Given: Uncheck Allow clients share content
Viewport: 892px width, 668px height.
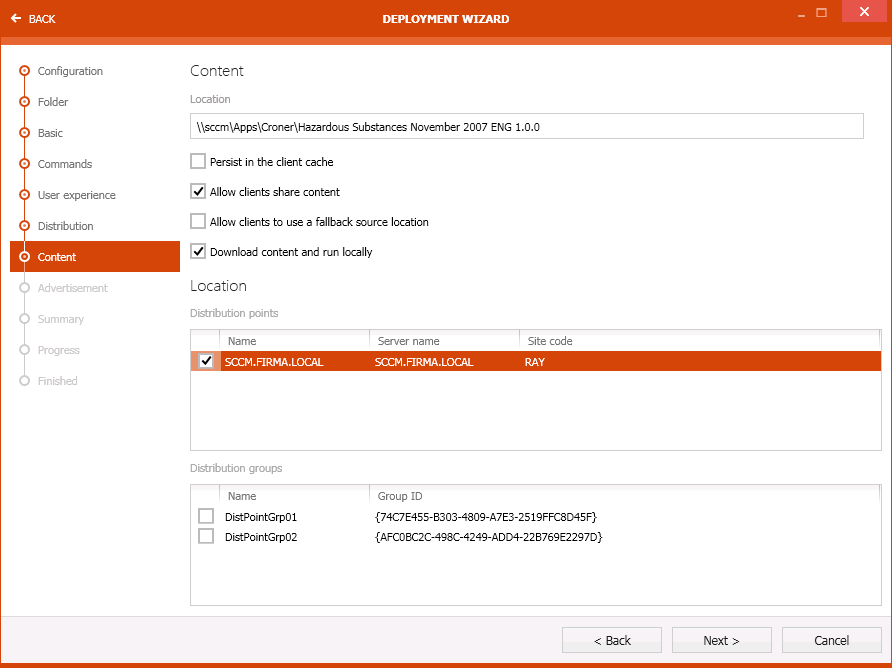Looking at the screenshot, I should tap(198, 191).
